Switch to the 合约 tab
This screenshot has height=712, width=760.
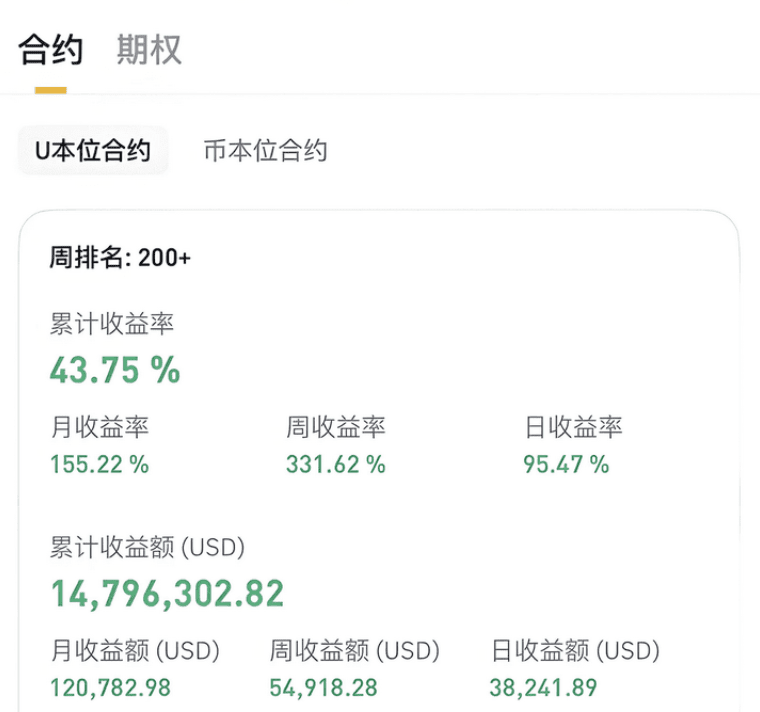(x=50, y=49)
